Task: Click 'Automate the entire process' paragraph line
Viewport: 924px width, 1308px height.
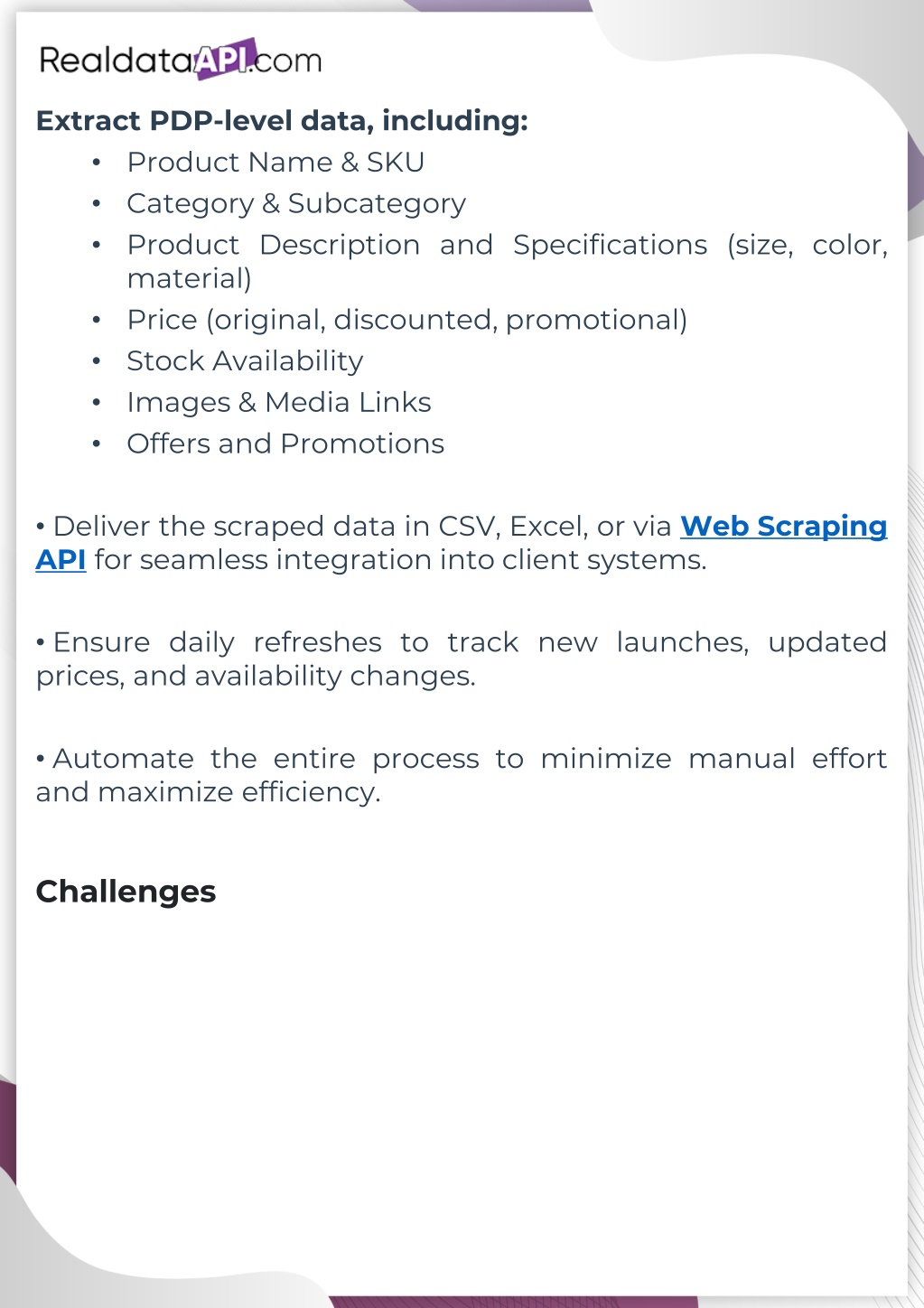Action: click(461, 759)
